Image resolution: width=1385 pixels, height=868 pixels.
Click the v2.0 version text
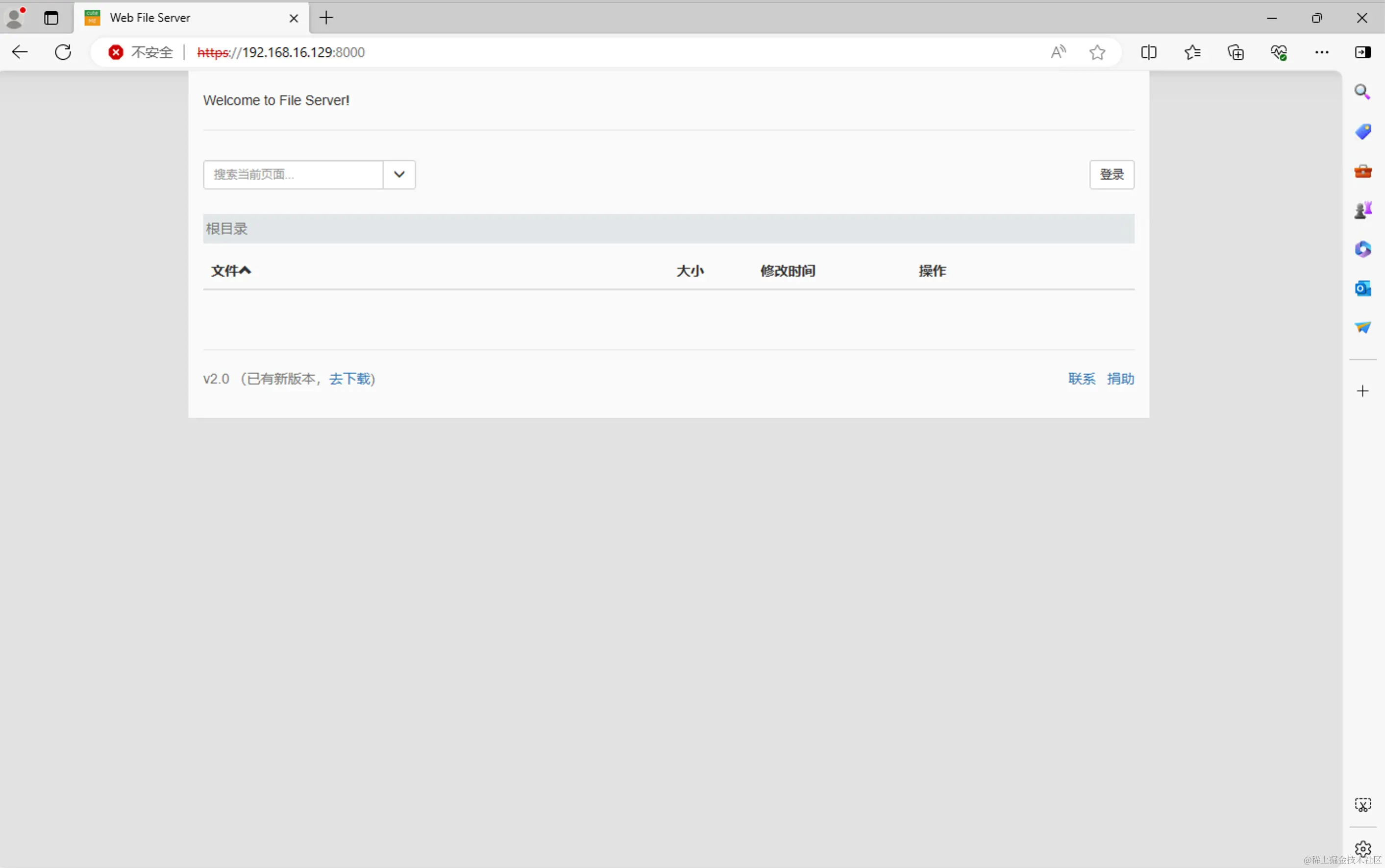(x=216, y=379)
